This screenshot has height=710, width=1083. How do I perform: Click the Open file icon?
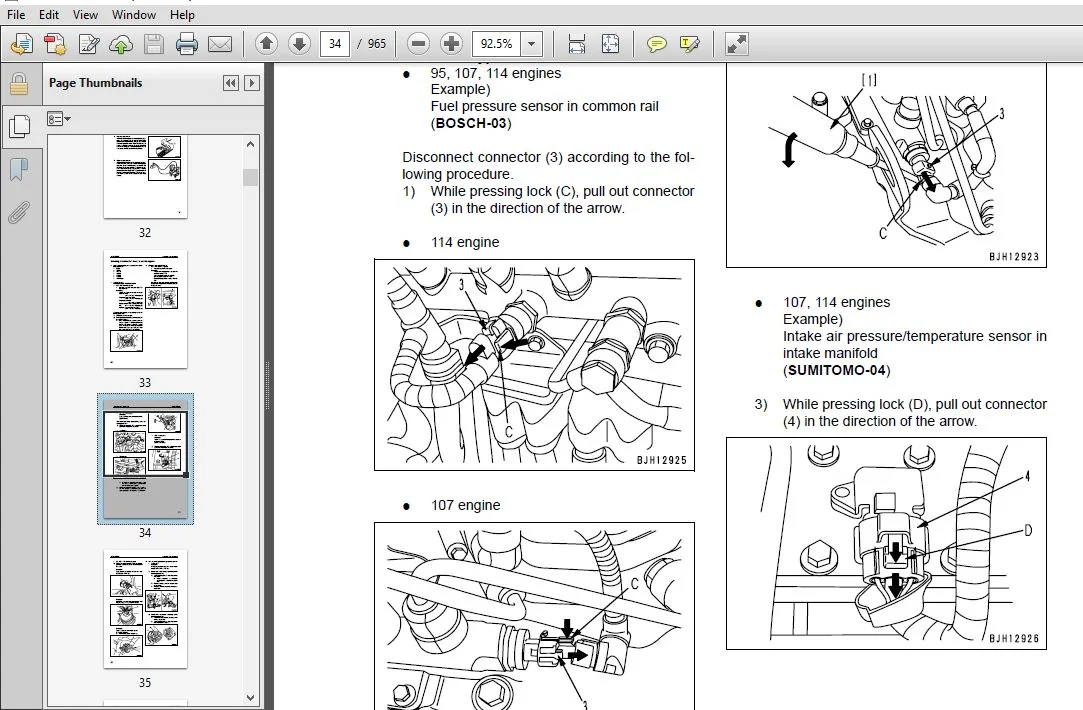pyautogui.click(x=22, y=44)
